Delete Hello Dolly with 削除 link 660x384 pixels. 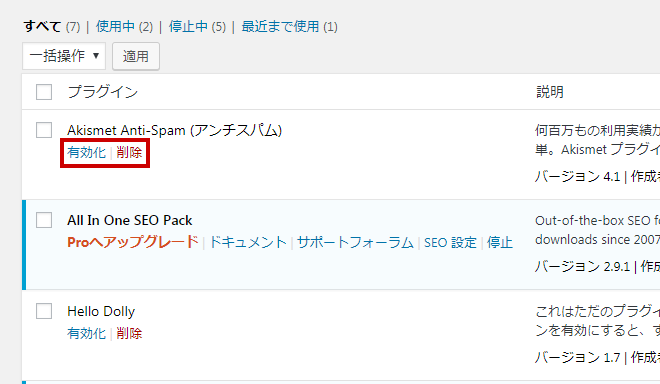click(x=129, y=333)
